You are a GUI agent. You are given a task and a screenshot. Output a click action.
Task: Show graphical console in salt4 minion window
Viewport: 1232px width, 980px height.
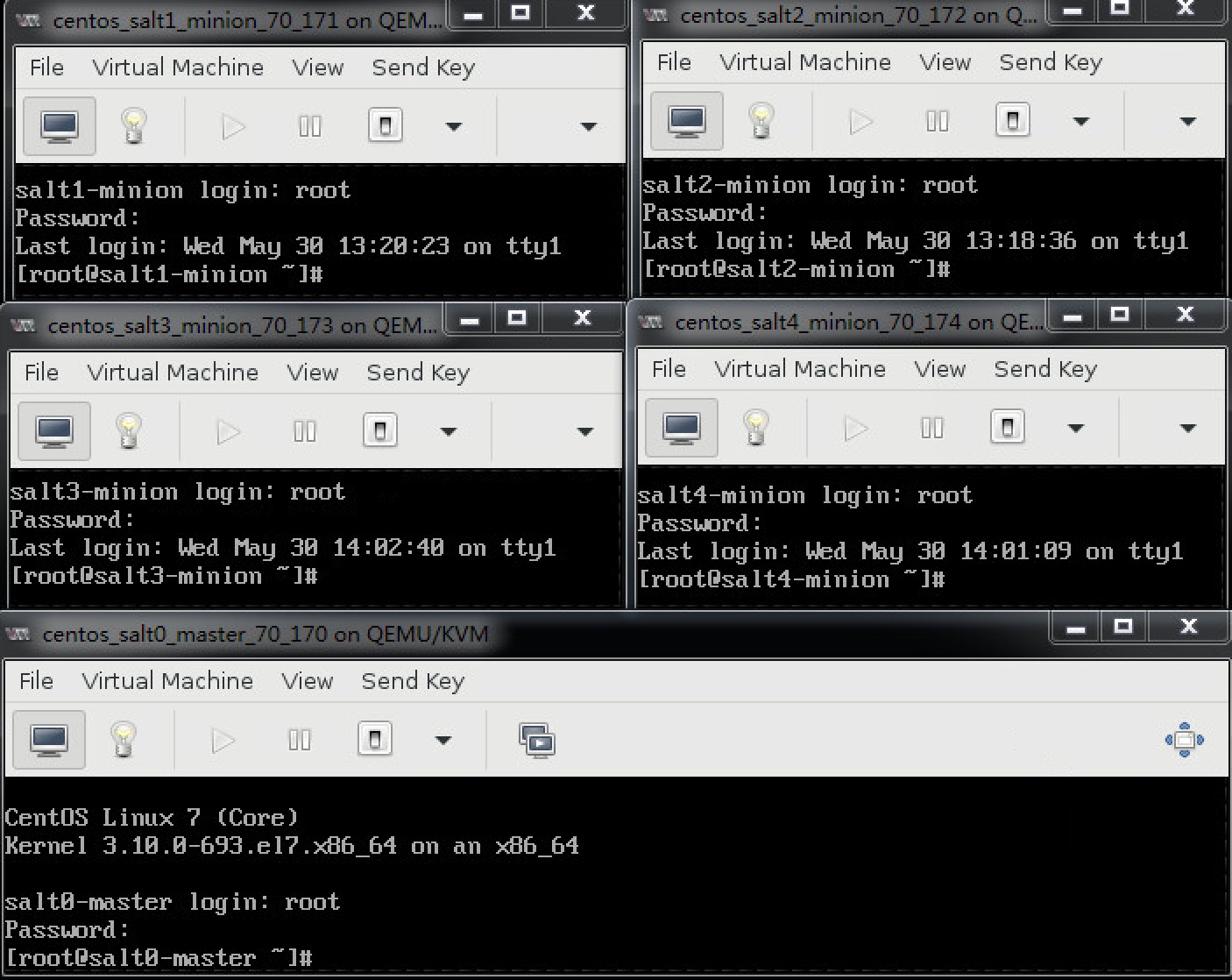click(682, 428)
